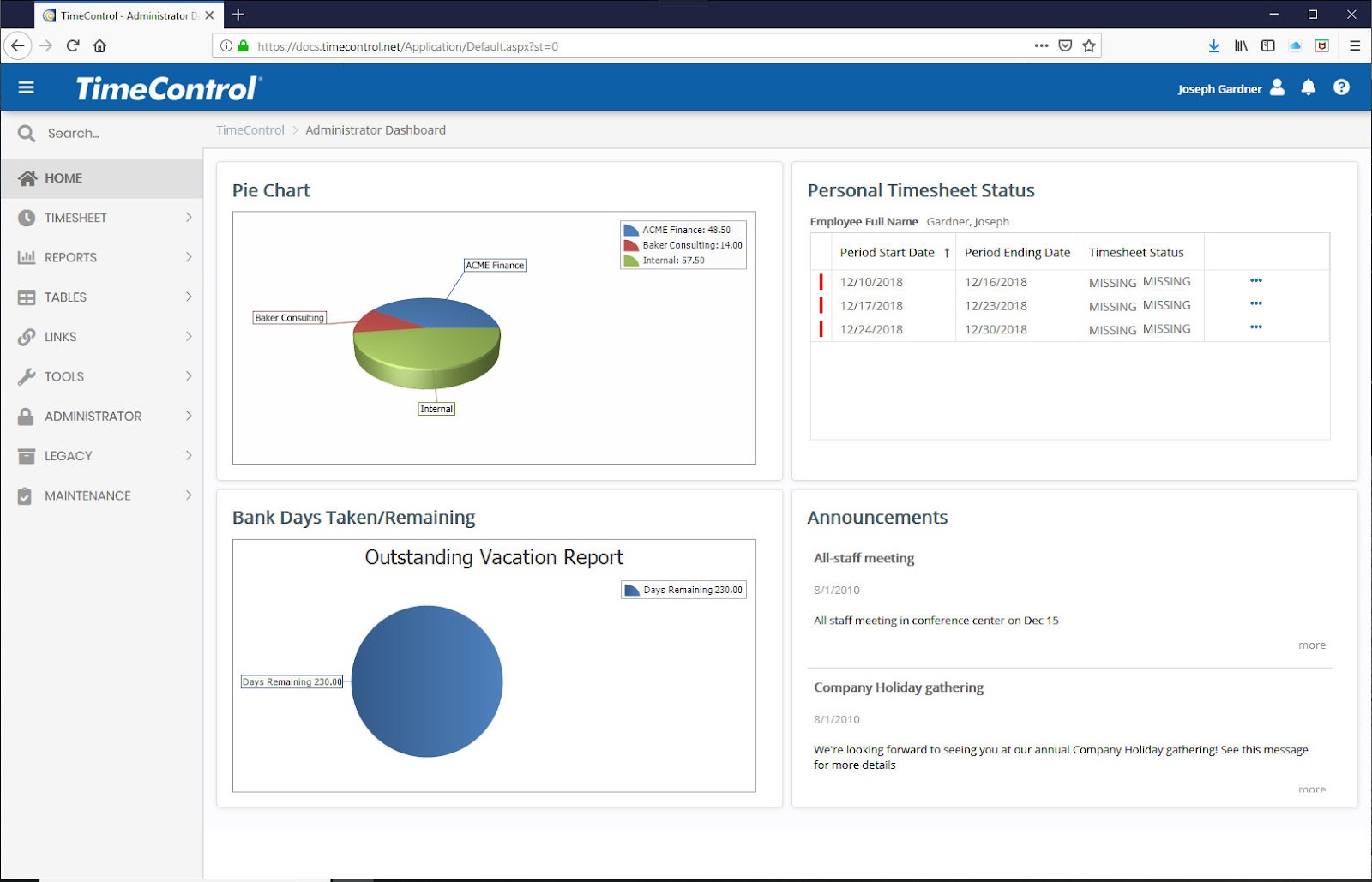Open the ADMINISTRATOR menu item

(101, 417)
